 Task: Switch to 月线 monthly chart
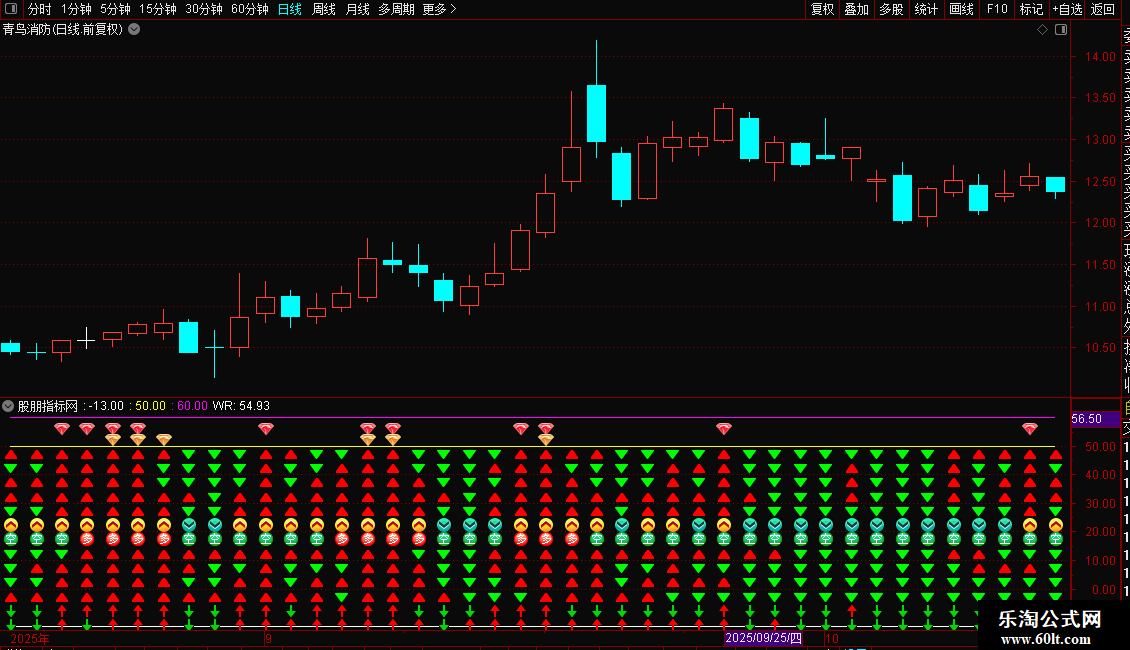point(357,9)
